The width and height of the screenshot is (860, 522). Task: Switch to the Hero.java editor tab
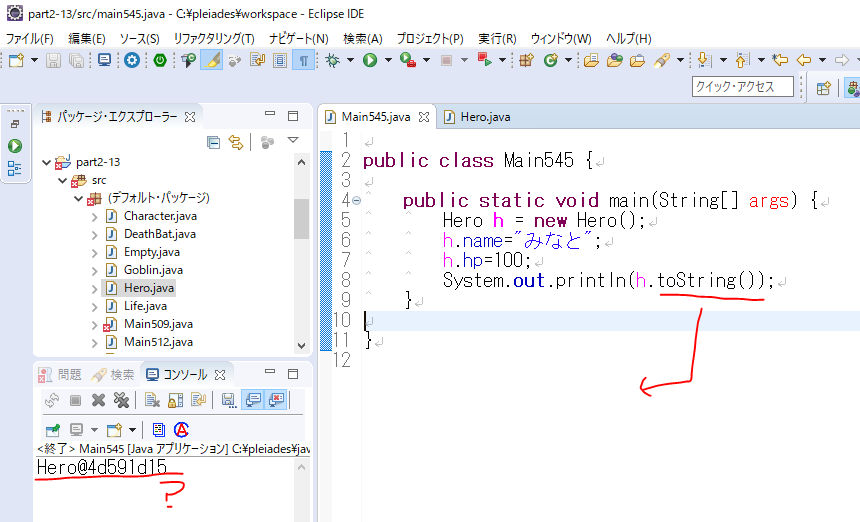pos(479,117)
